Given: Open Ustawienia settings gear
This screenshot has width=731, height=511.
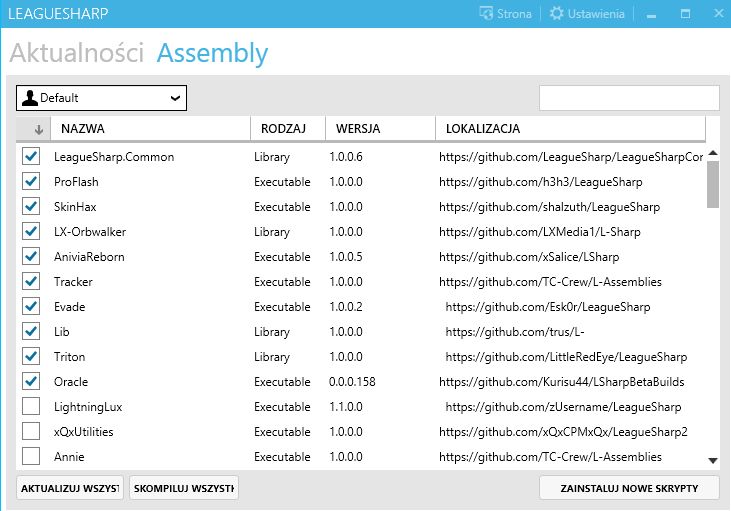Looking at the screenshot, I should (x=586, y=14).
